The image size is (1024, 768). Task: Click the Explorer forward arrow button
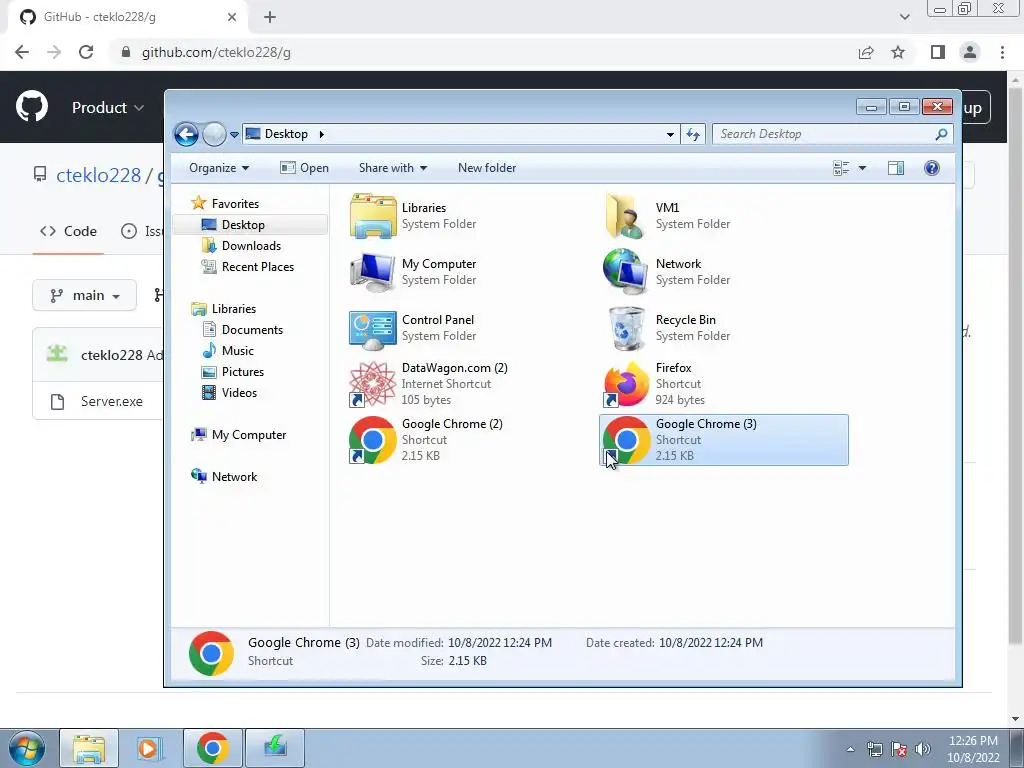(214, 135)
